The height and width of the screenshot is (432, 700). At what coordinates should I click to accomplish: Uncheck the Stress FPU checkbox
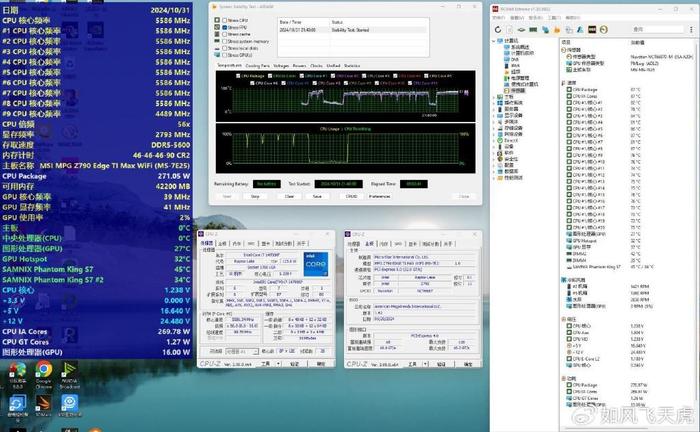point(225,27)
